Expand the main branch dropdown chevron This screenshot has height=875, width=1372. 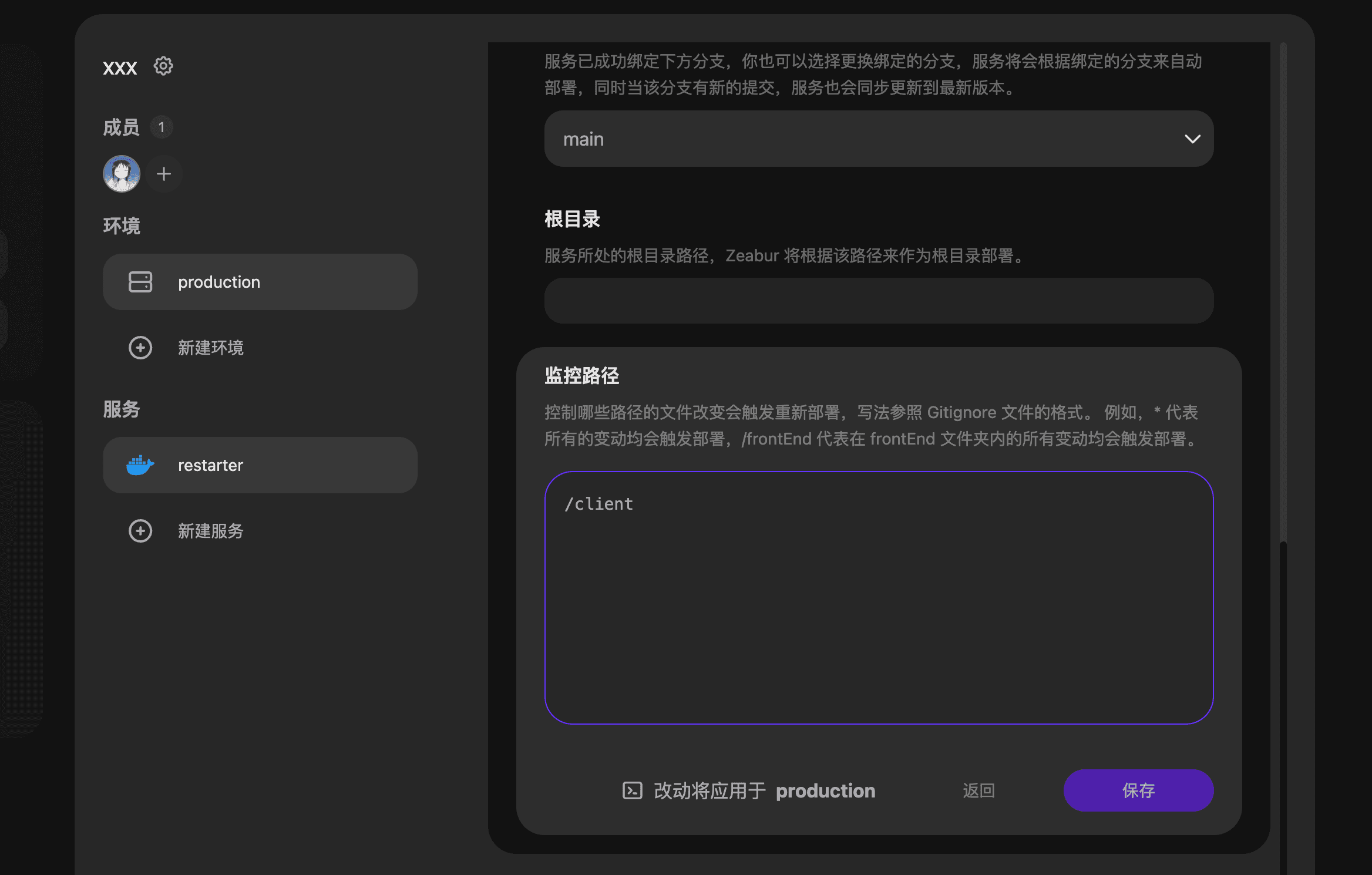click(x=1192, y=139)
